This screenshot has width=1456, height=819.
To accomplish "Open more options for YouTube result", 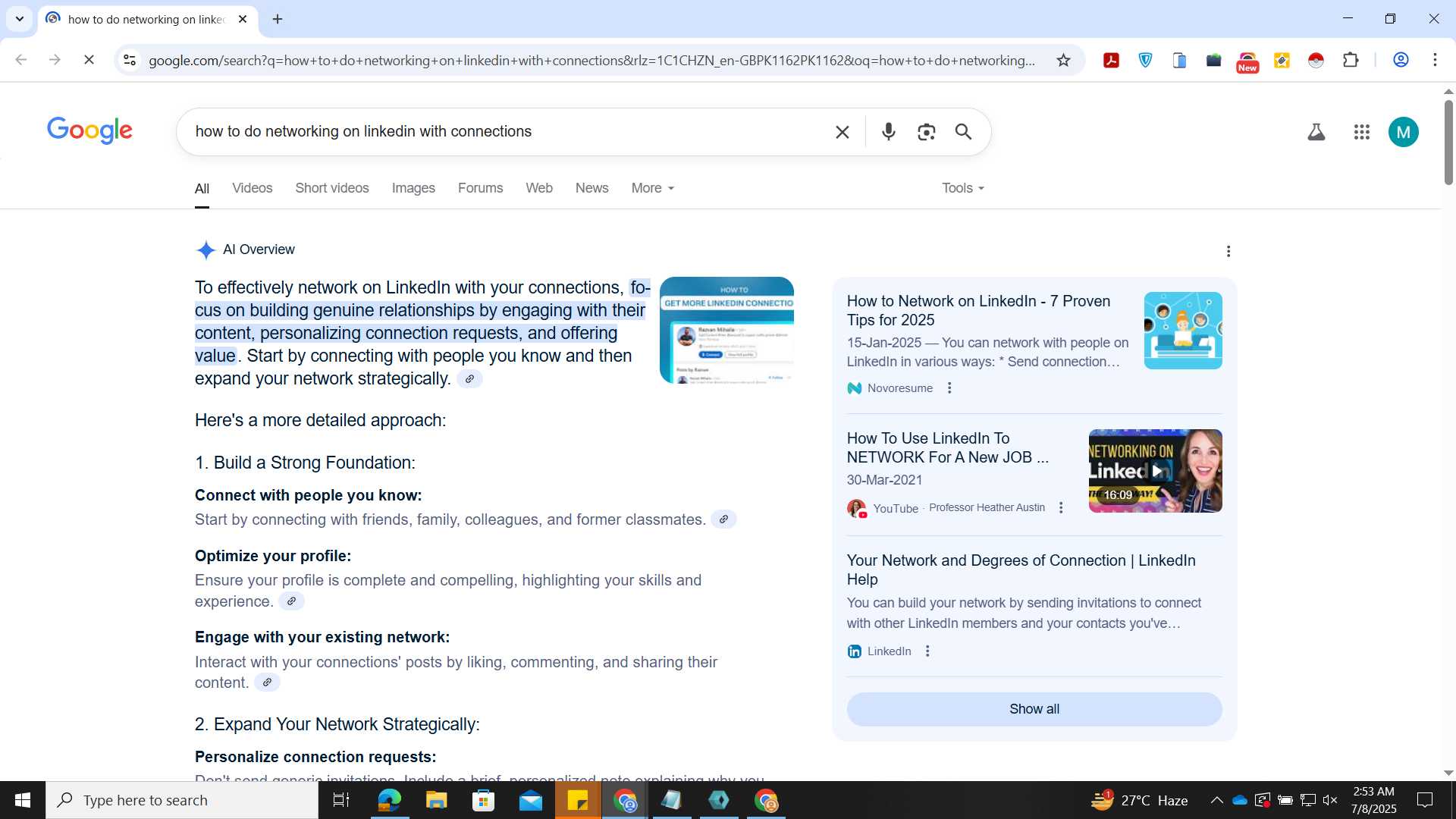I will [1061, 508].
